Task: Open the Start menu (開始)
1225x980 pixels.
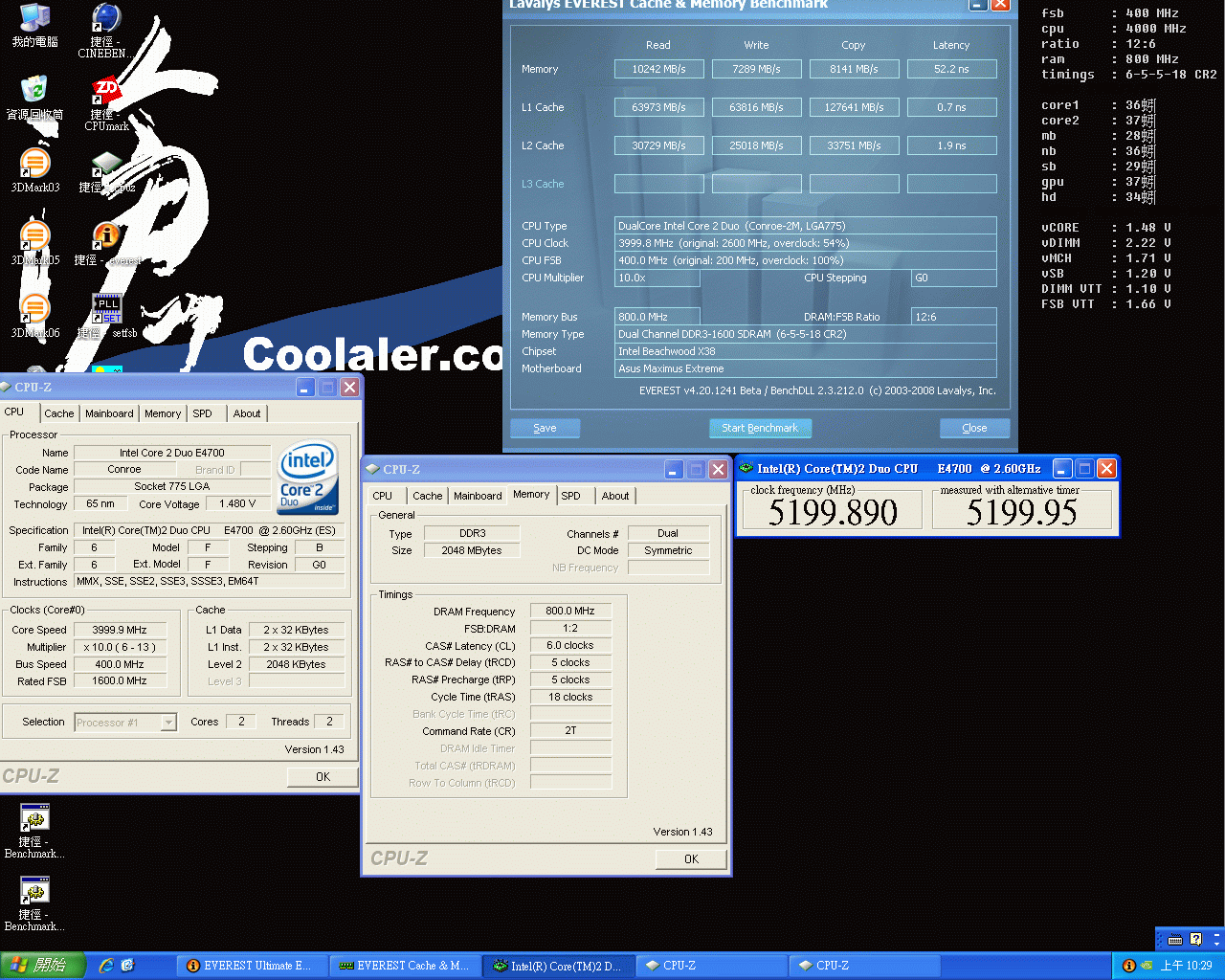Action: (x=43, y=966)
